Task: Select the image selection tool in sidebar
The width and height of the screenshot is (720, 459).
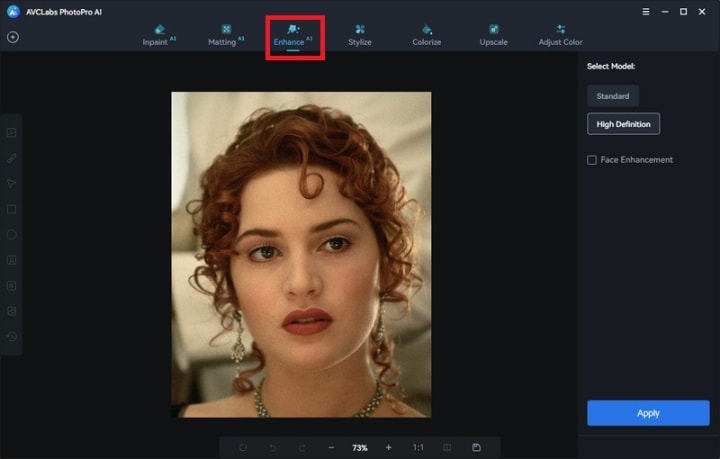Action: pyautogui.click(x=11, y=133)
